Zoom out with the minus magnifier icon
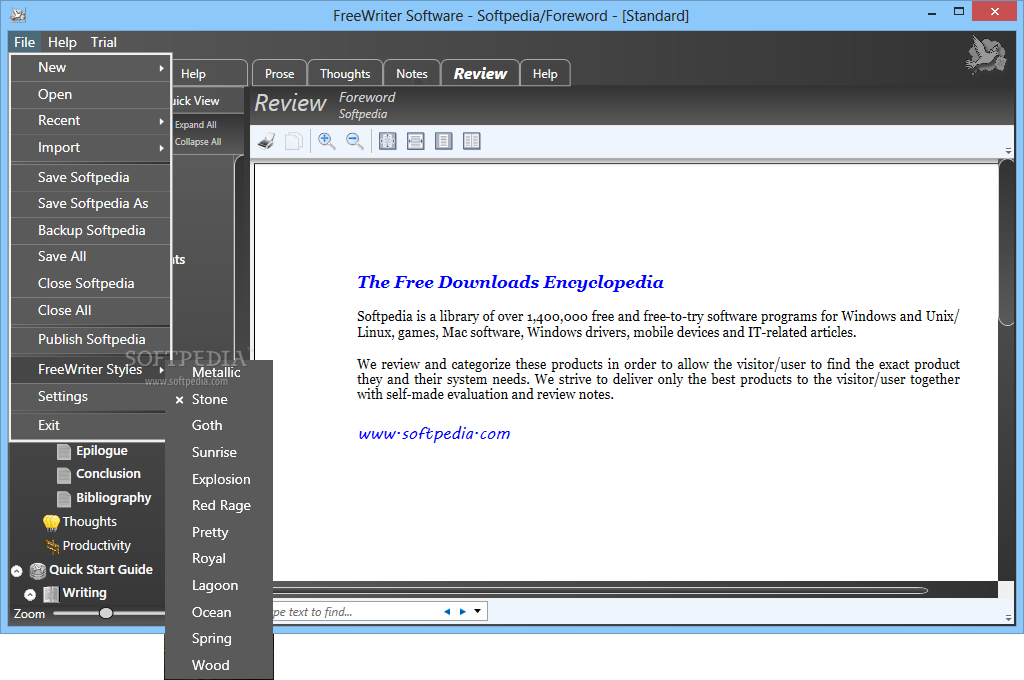The height and width of the screenshot is (680, 1024). 355,141
